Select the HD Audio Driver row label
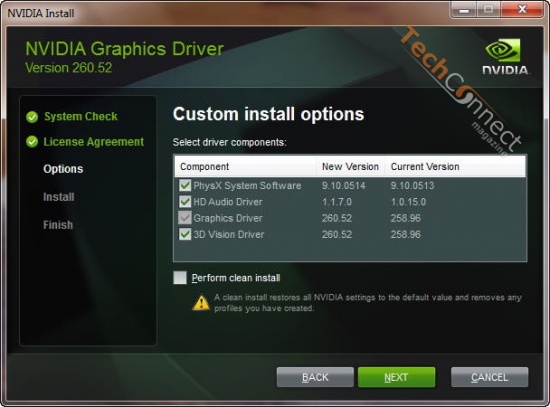550x407 pixels. [x=228, y=202]
